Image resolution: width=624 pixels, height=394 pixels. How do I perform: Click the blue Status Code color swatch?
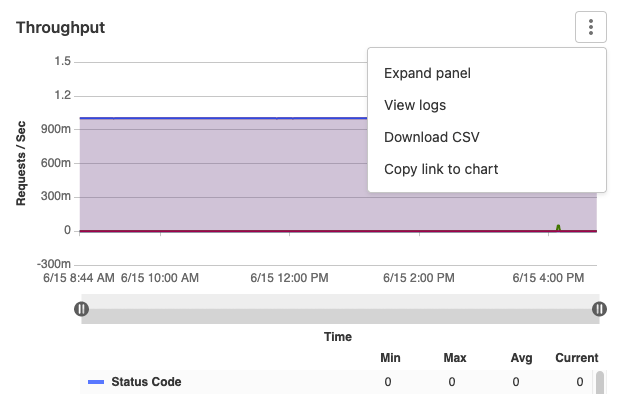[96, 382]
